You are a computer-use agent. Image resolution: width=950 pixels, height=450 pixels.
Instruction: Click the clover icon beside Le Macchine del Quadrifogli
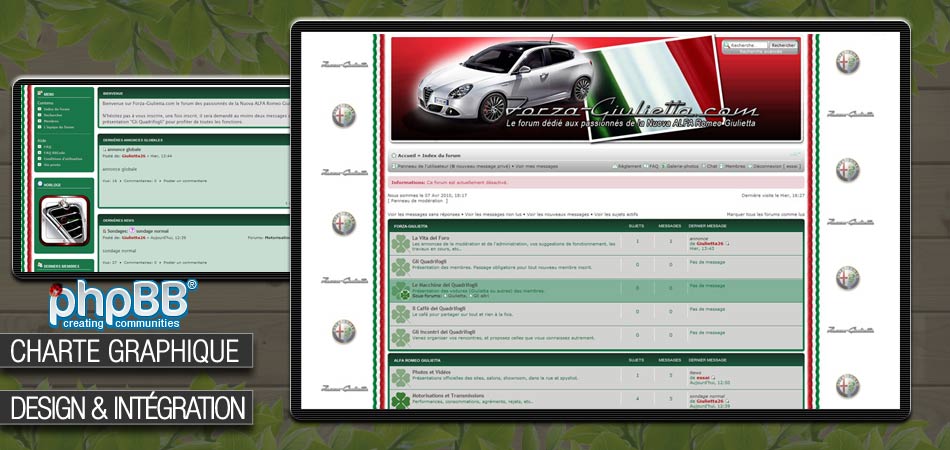400,291
